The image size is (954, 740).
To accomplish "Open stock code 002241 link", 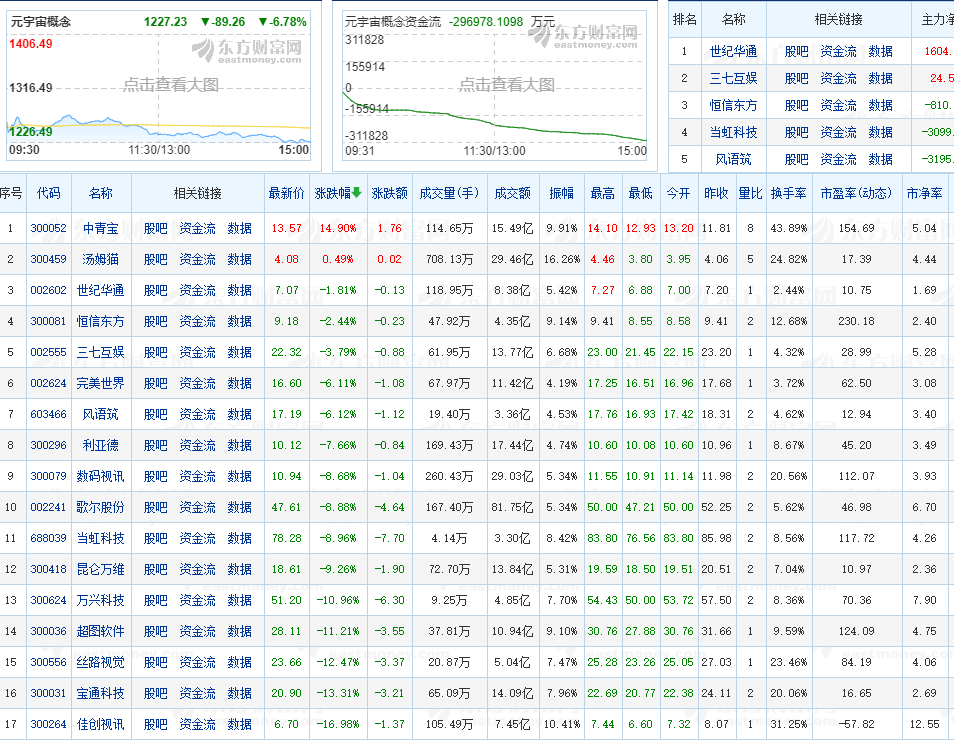I will click(x=49, y=508).
